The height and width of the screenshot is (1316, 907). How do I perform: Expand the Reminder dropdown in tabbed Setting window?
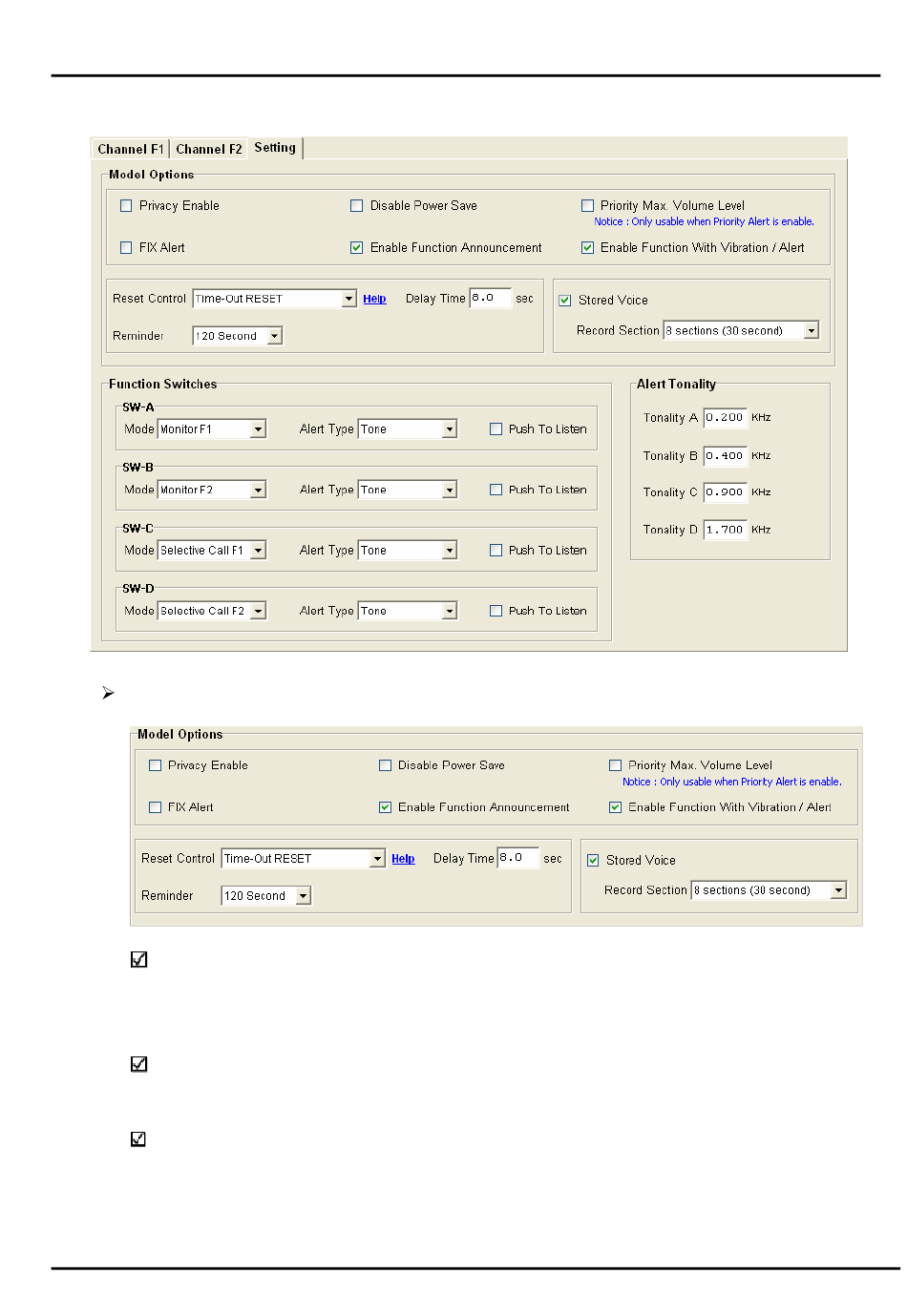coord(238,336)
